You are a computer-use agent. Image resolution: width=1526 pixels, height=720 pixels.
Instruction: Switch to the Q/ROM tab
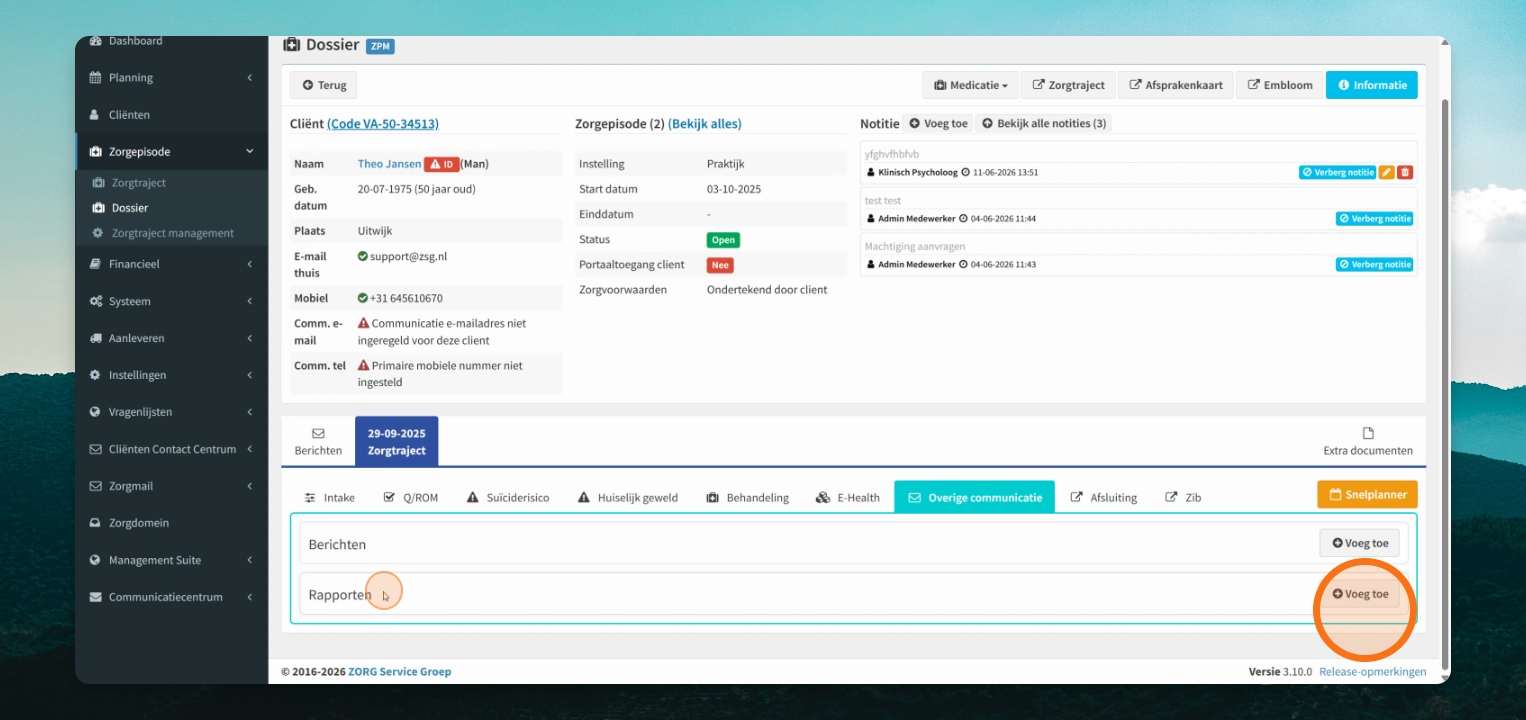pos(411,497)
